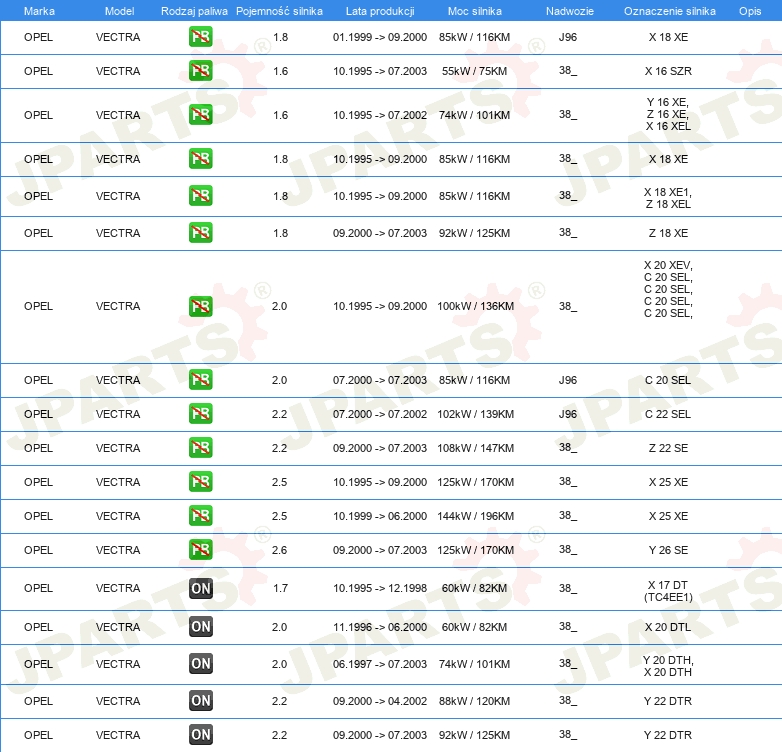The height and width of the screenshot is (752, 782).
Task: Select the PB icon in the Y 26 SE row
Action: click(200, 550)
